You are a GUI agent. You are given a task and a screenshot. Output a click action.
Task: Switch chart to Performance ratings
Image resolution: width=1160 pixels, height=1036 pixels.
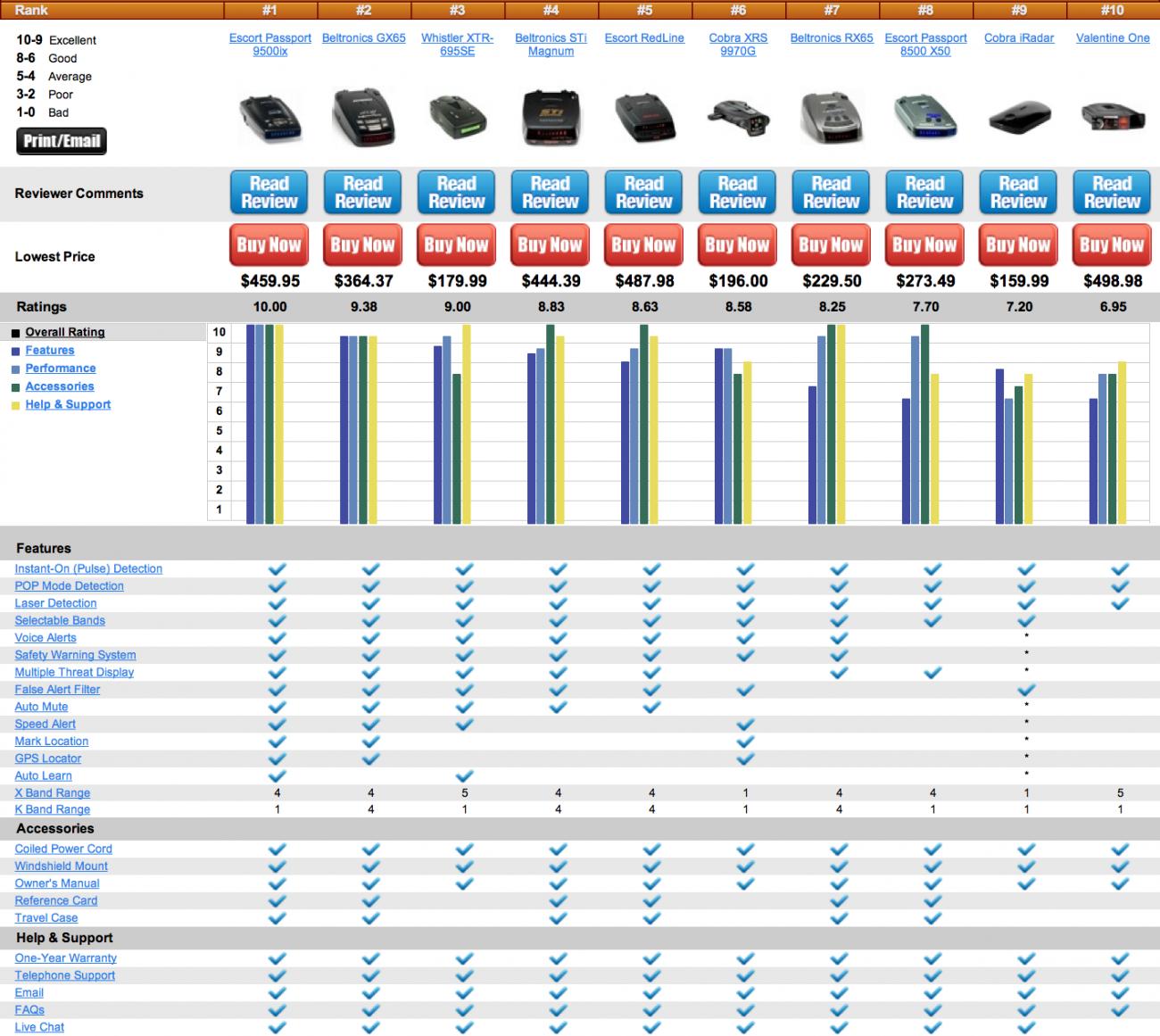tap(61, 369)
